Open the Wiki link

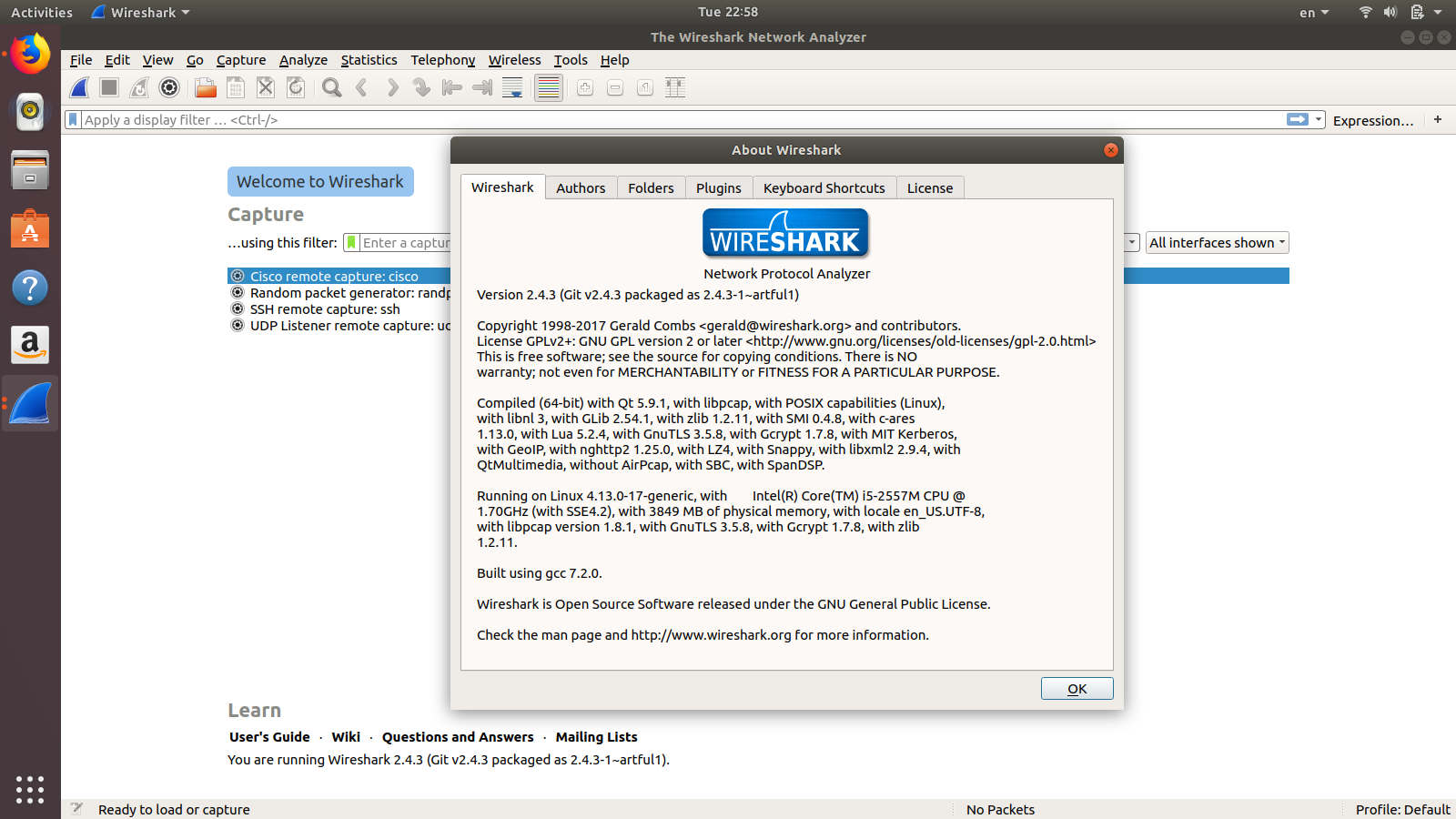(x=346, y=737)
